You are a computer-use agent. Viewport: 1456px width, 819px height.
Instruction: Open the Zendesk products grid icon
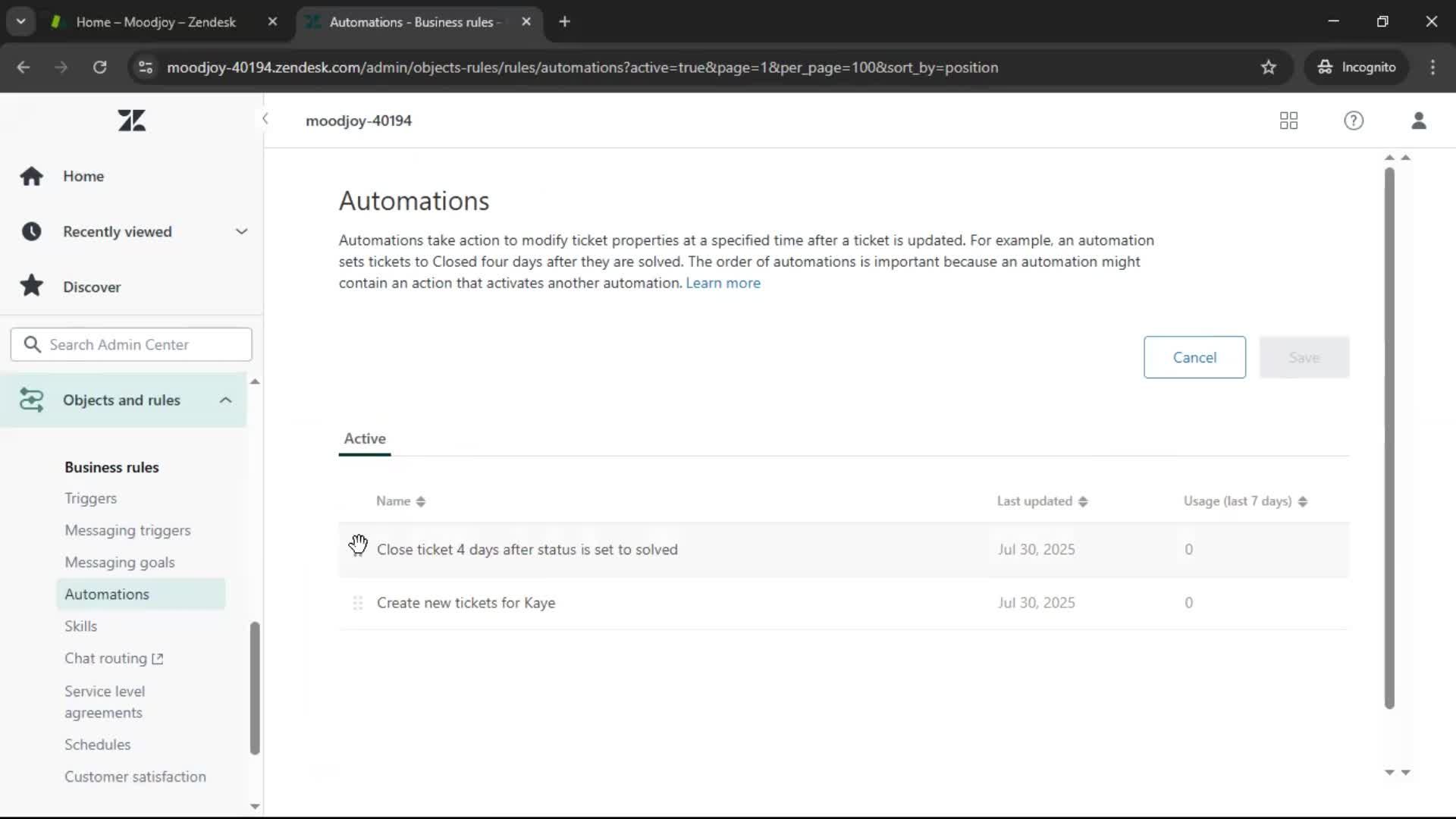pyautogui.click(x=1288, y=121)
